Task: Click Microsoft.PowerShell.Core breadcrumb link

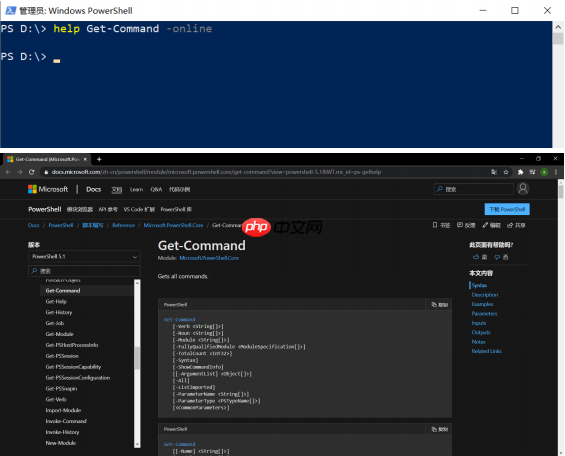Action: 173,225
